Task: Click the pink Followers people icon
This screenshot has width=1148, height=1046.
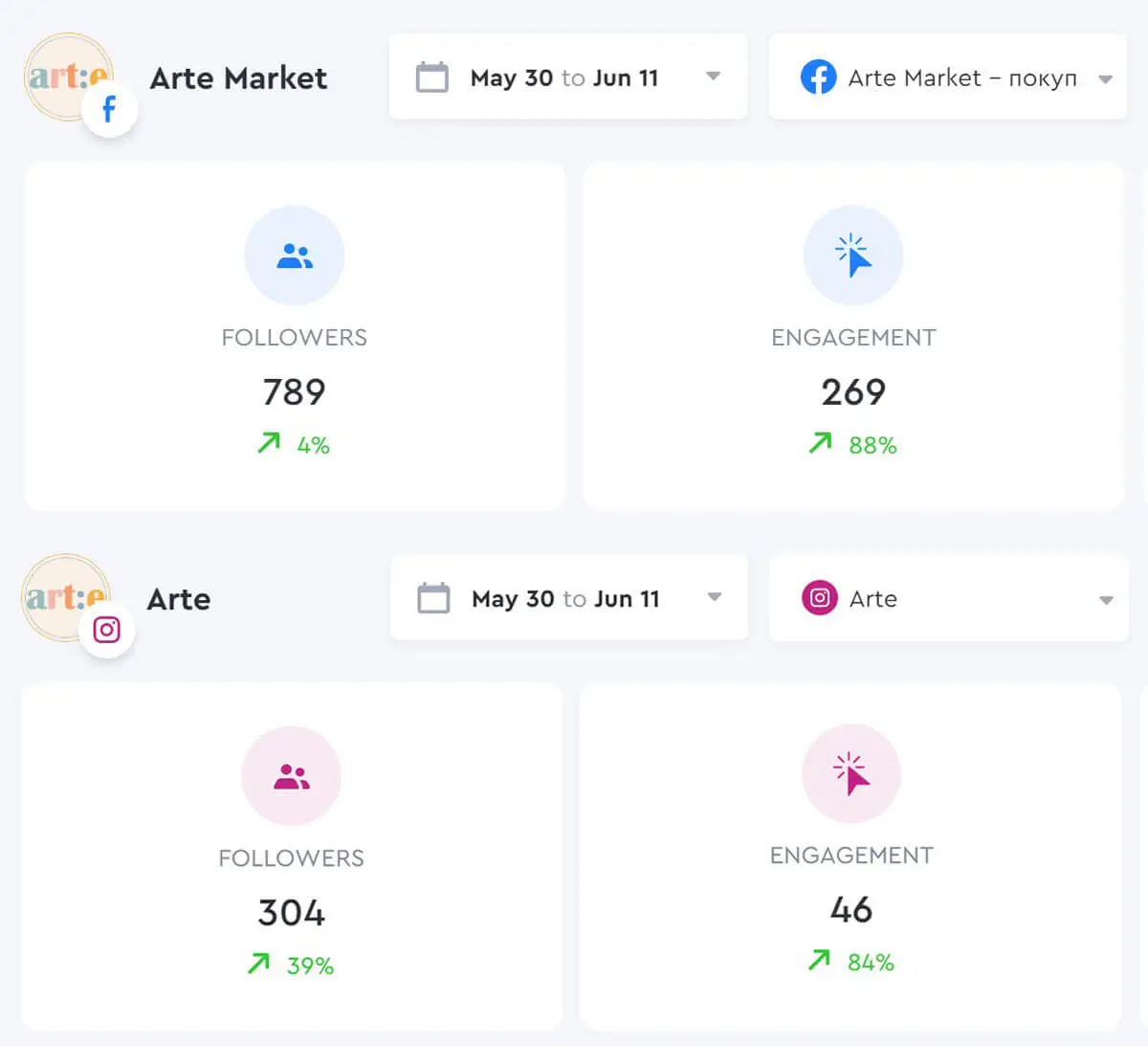Action: coord(291,775)
